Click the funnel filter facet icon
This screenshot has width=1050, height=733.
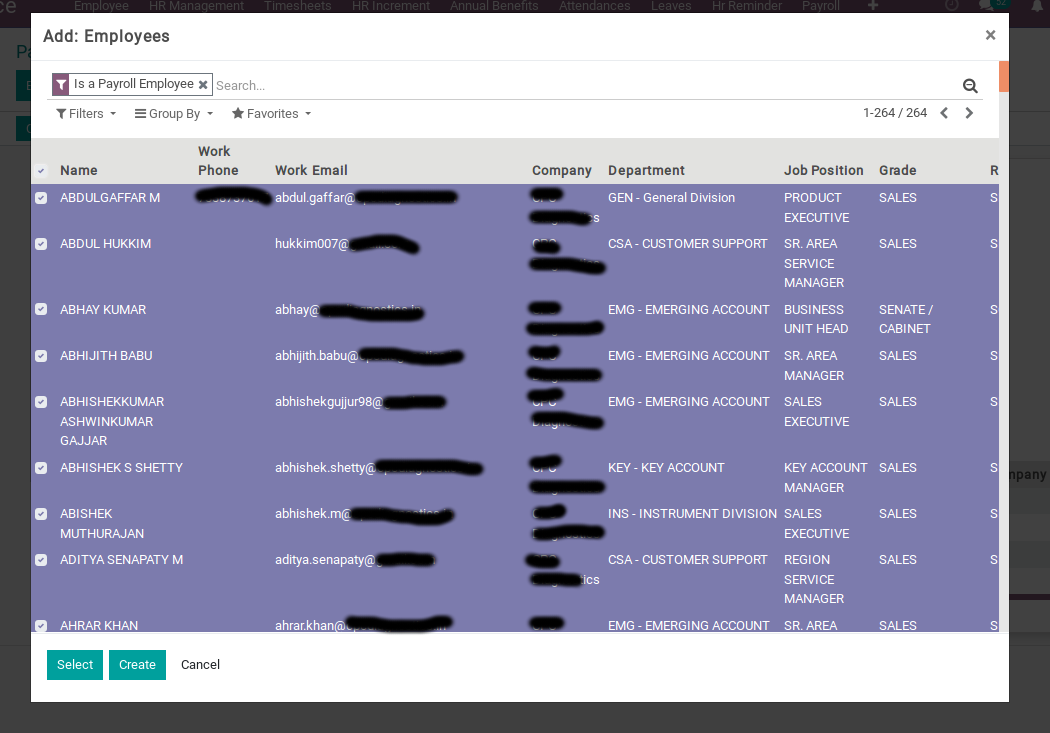(x=61, y=85)
